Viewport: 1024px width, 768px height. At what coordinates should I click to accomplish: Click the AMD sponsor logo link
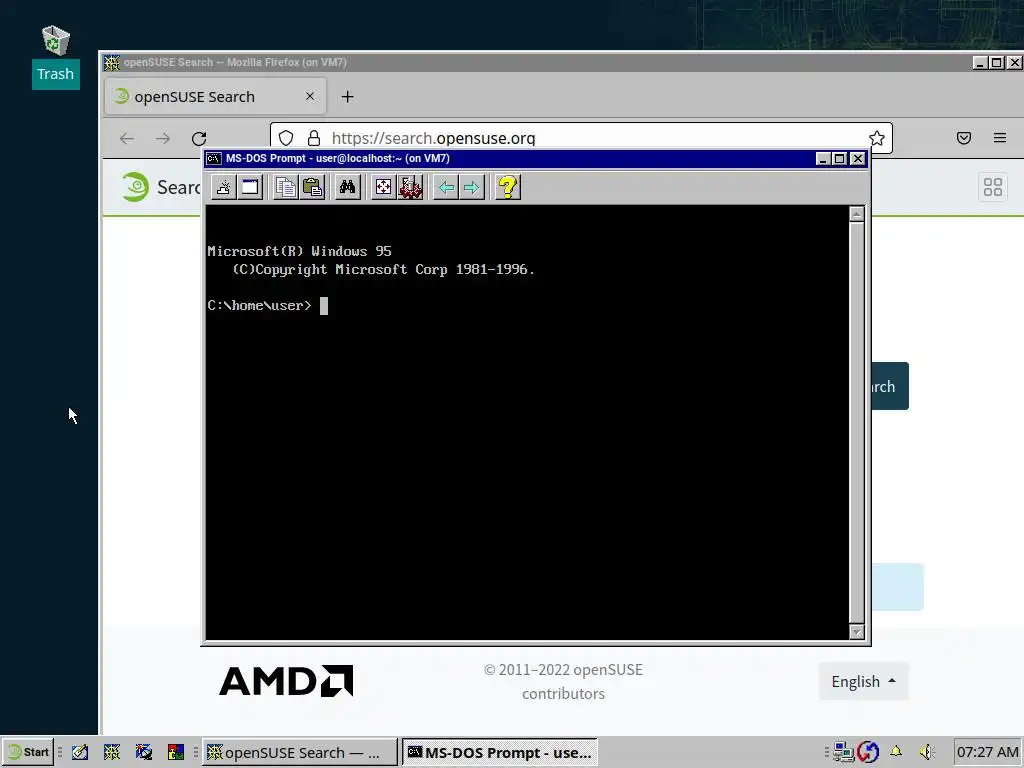pyautogui.click(x=286, y=681)
